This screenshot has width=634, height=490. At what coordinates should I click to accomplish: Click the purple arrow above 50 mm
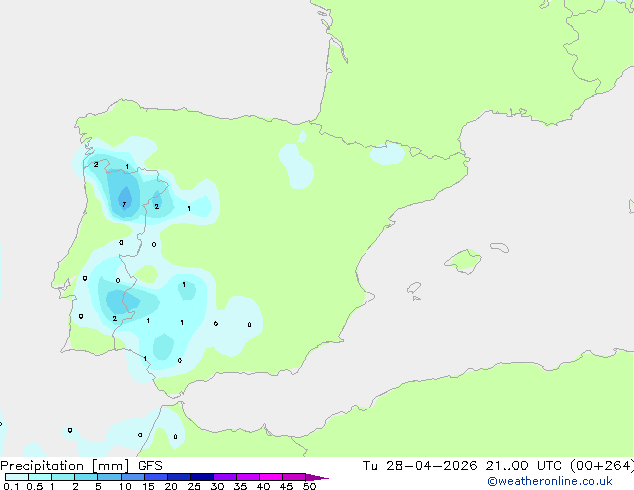click(x=317, y=478)
